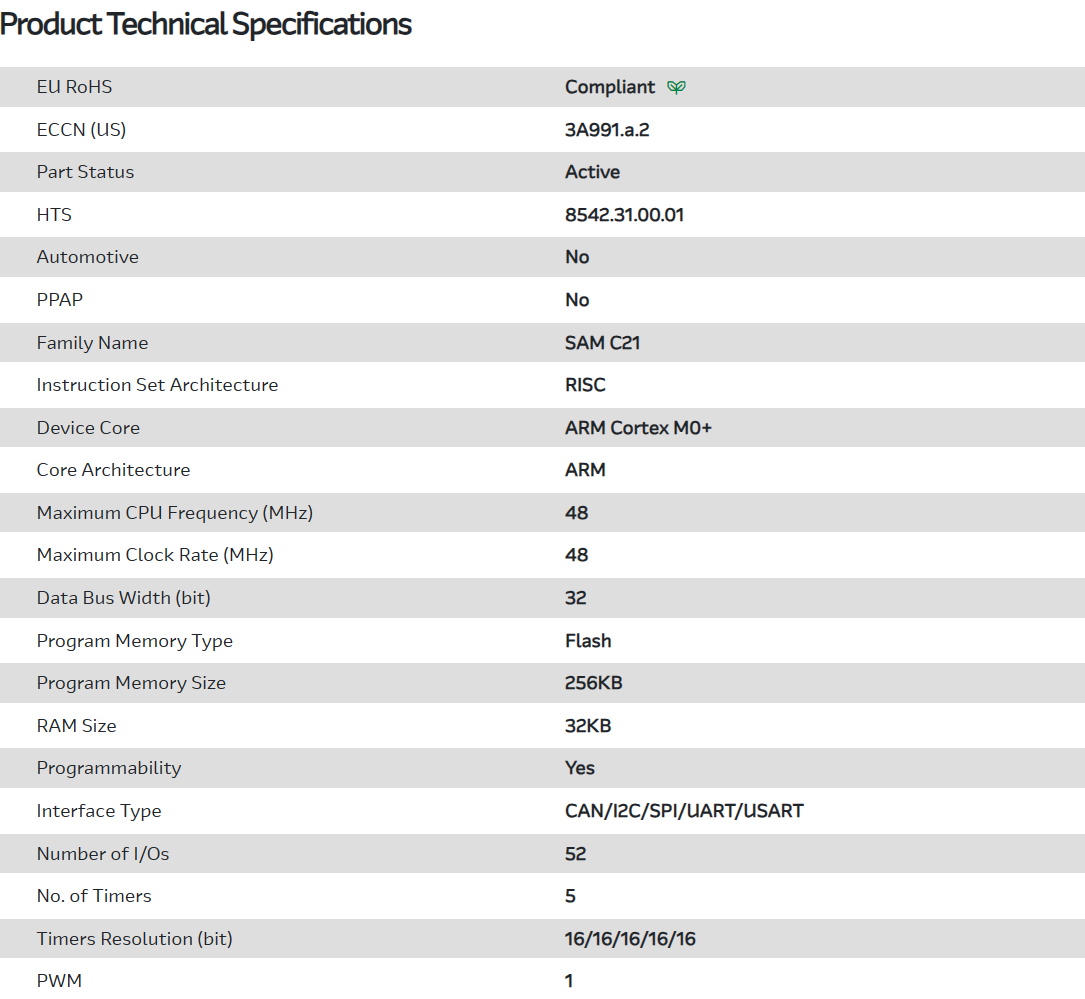Screen dimensions: 1085x999
Task: Click the green leaf icon beside Compliant
Action: click(677, 87)
